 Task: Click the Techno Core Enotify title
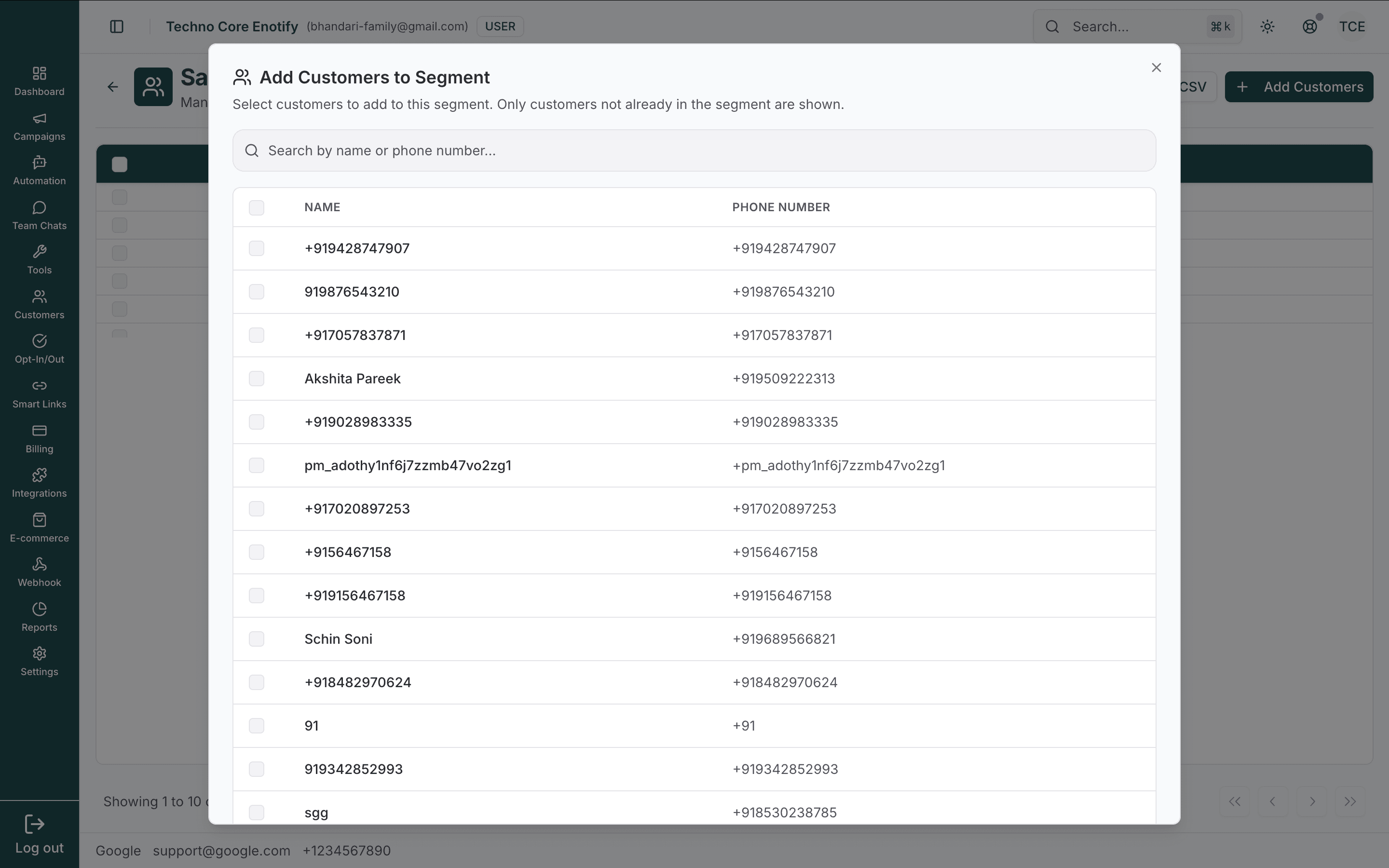[x=232, y=27]
